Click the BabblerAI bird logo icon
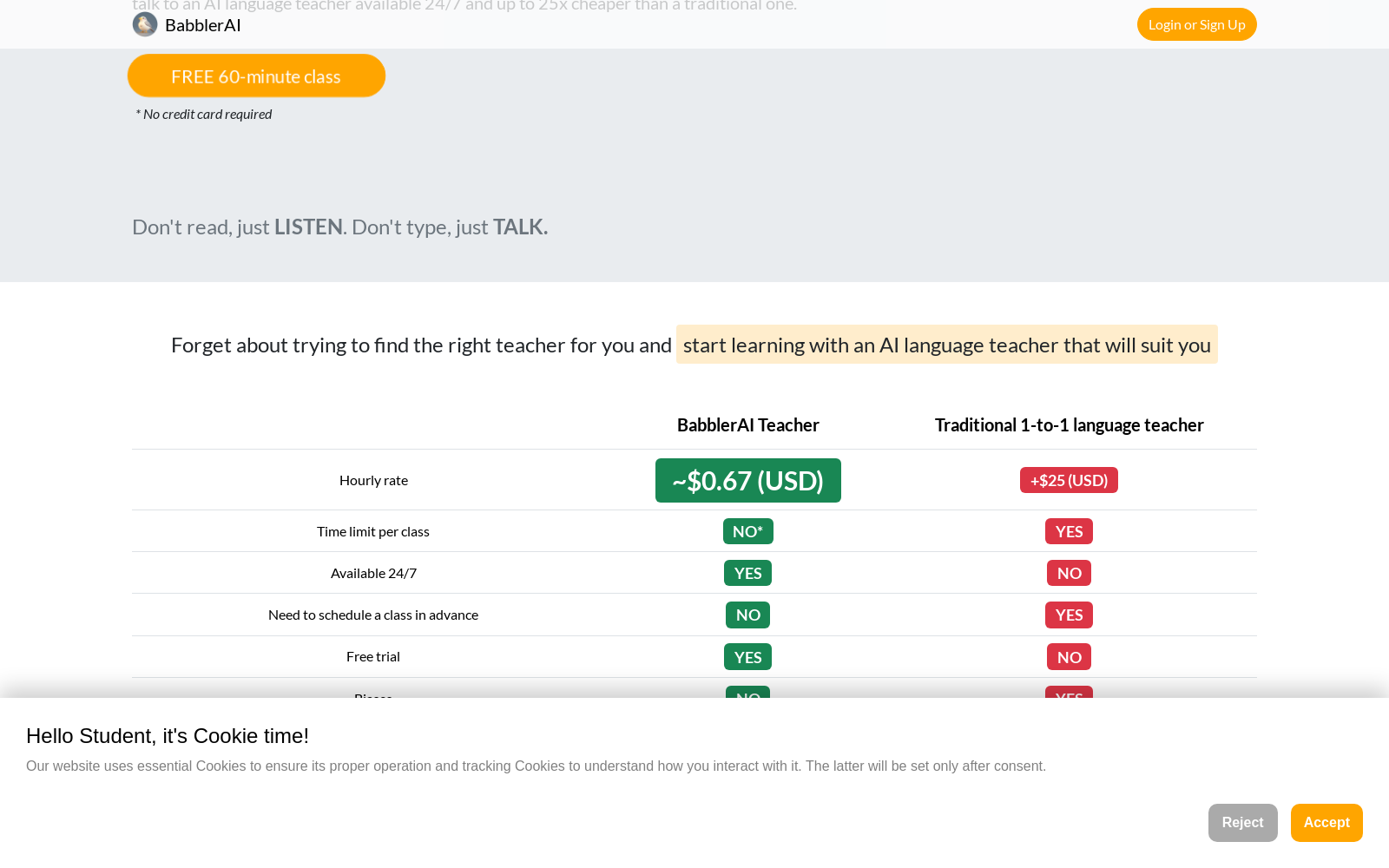Viewport: 1389px width, 868px height. coord(145,24)
